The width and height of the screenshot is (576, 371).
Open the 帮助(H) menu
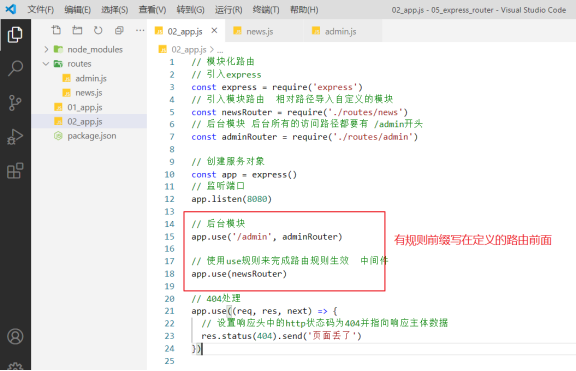(x=304, y=10)
